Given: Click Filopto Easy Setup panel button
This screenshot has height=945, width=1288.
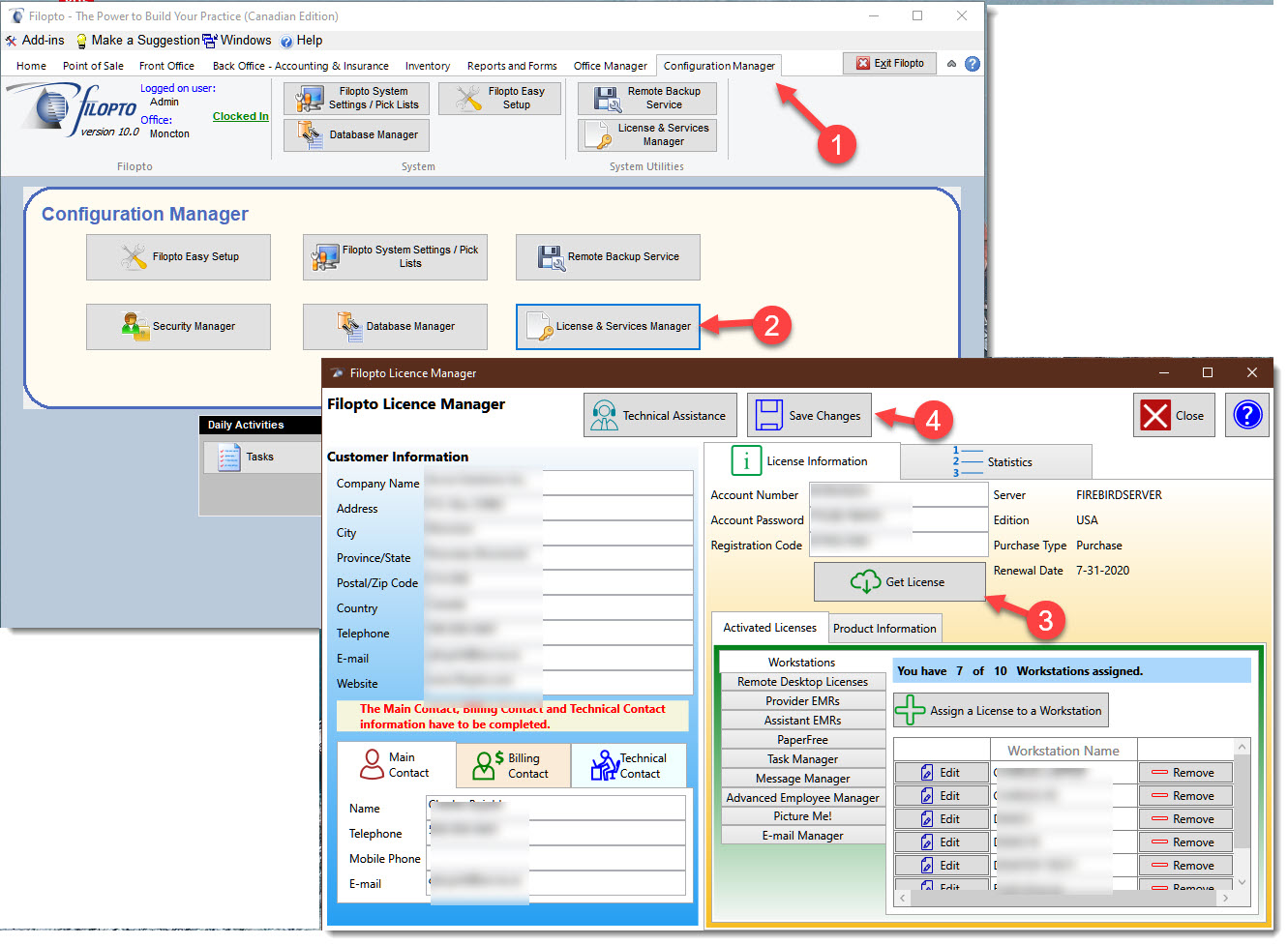Looking at the screenshot, I should click(178, 257).
